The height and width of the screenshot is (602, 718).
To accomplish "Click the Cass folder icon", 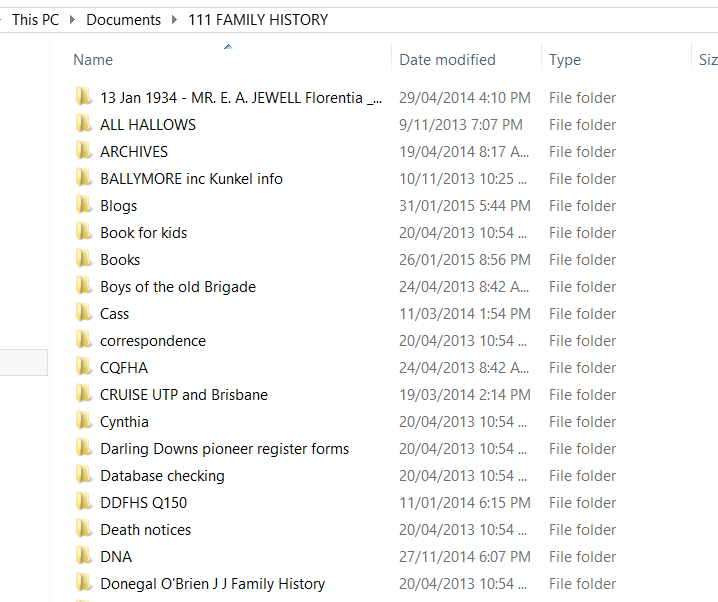I will 84,314.
